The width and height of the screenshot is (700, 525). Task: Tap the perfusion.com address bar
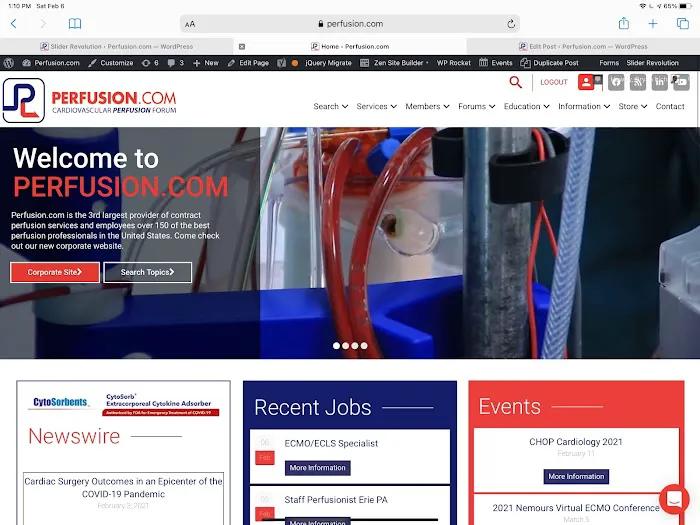coord(350,24)
